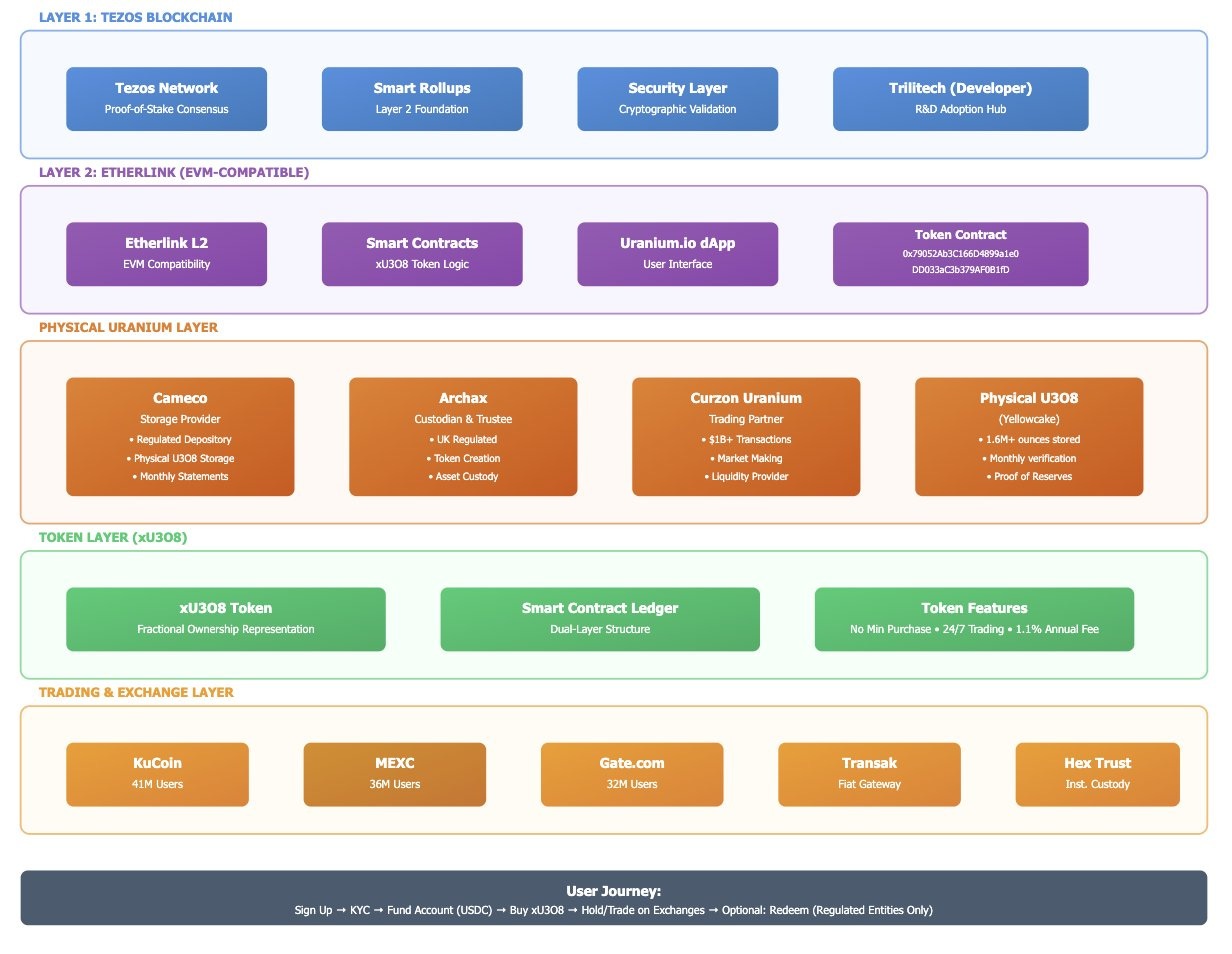Open the Curzon Uranium card
This screenshot has height=954, width=1232.
point(746,436)
